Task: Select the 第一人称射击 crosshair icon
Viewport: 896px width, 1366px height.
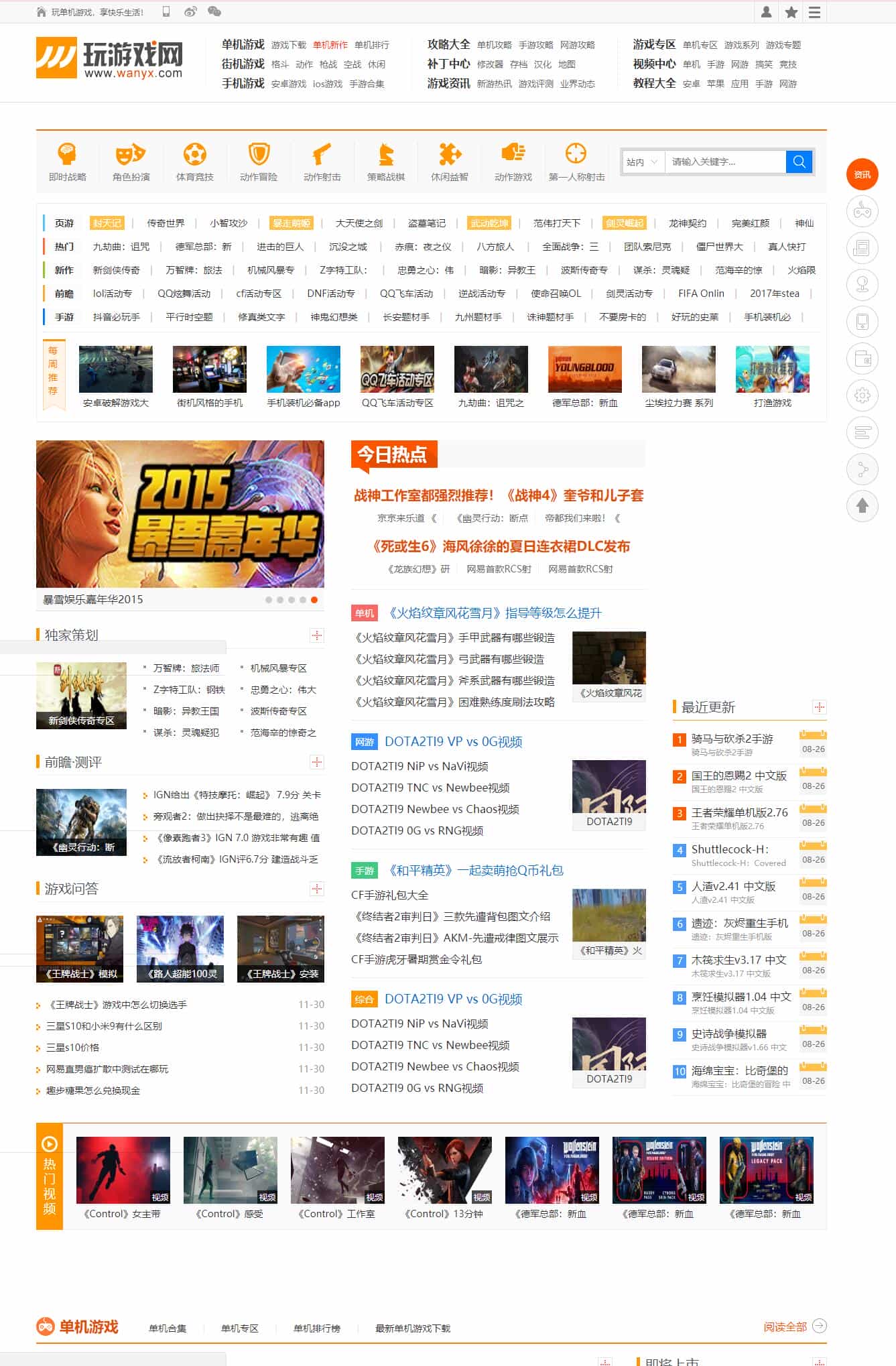Action: 576,153
